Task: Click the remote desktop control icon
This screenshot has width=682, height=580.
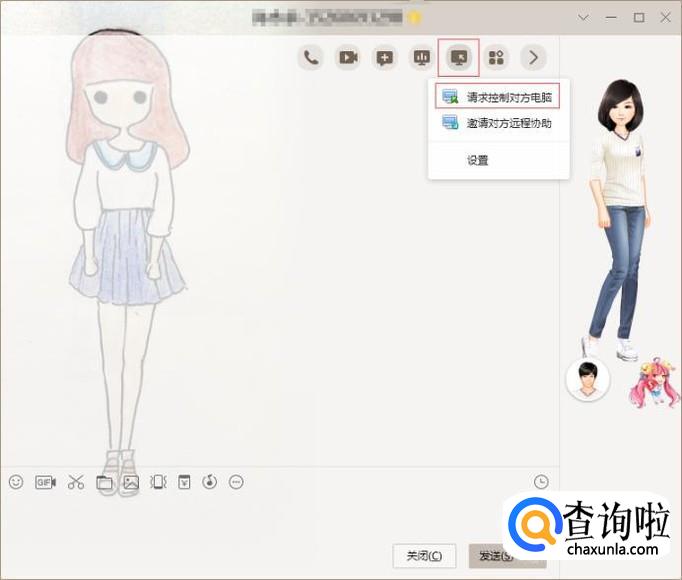Action: click(x=459, y=57)
